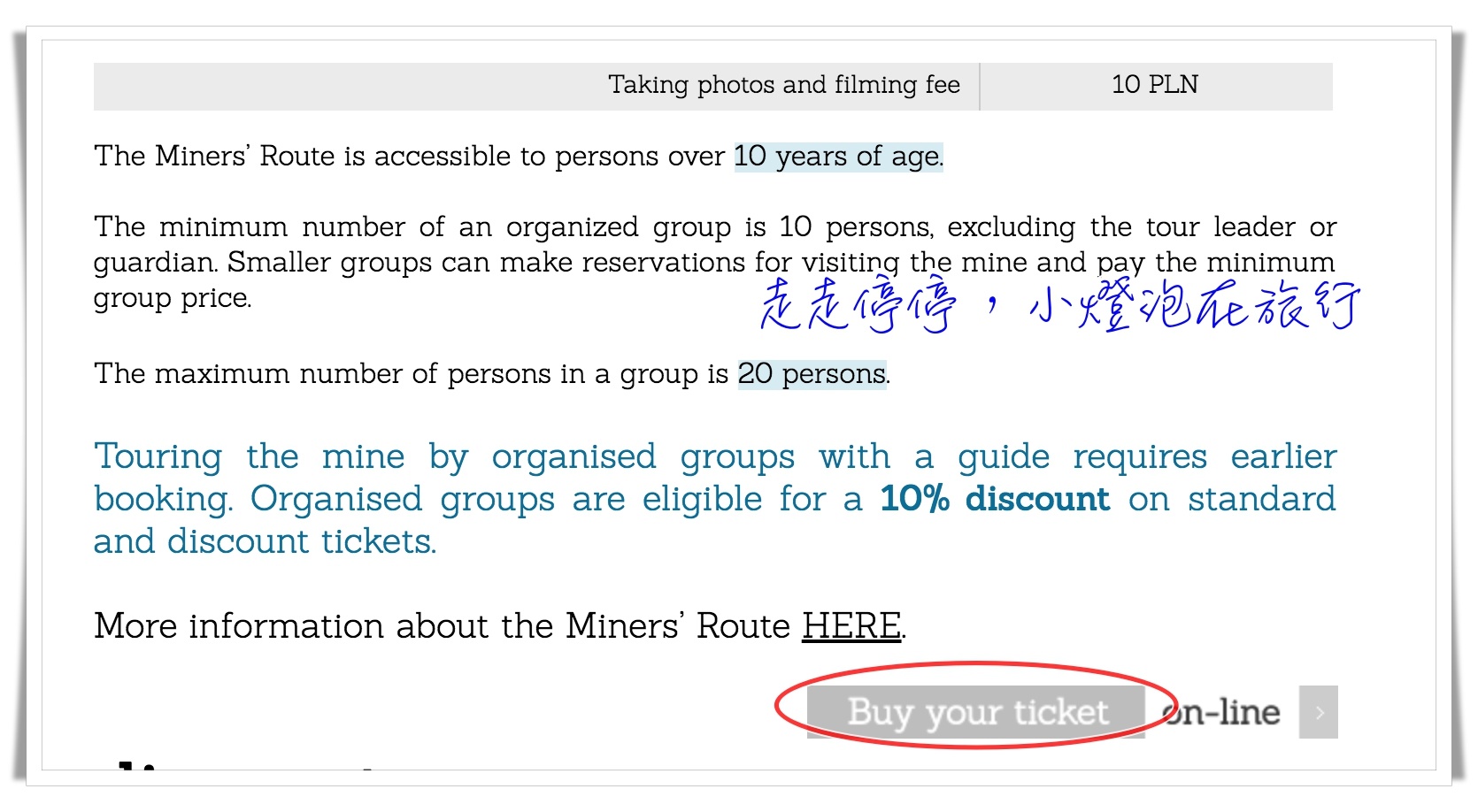Click the group price text
The image size is (1478, 812).
point(173,299)
